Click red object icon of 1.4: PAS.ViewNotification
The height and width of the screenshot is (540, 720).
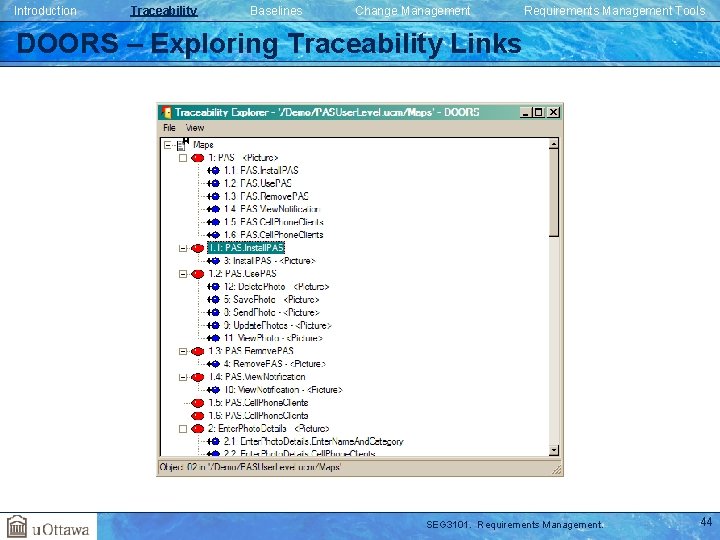coord(197,377)
